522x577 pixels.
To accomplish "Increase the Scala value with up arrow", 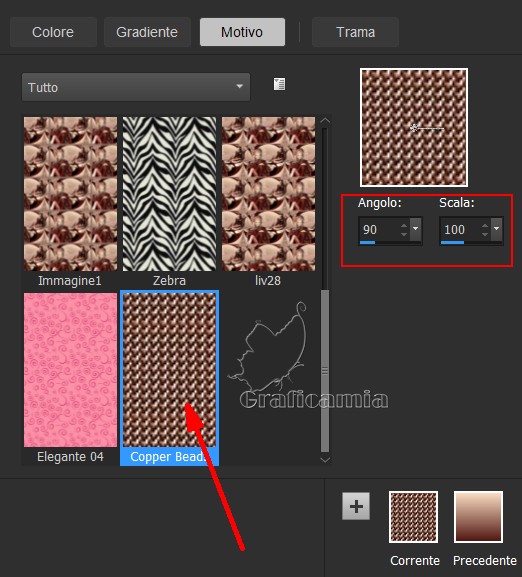I will tap(485, 226).
